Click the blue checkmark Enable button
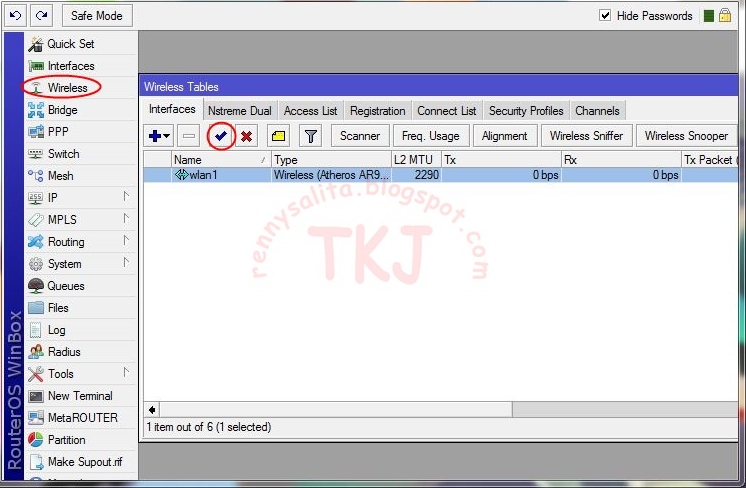746x488 pixels. [x=221, y=136]
